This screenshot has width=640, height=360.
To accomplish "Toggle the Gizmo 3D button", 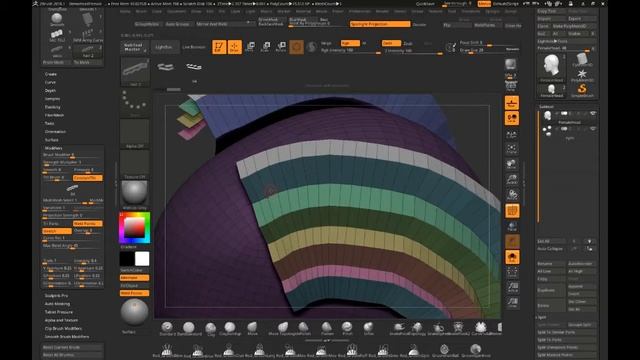I will pos(296,47).
